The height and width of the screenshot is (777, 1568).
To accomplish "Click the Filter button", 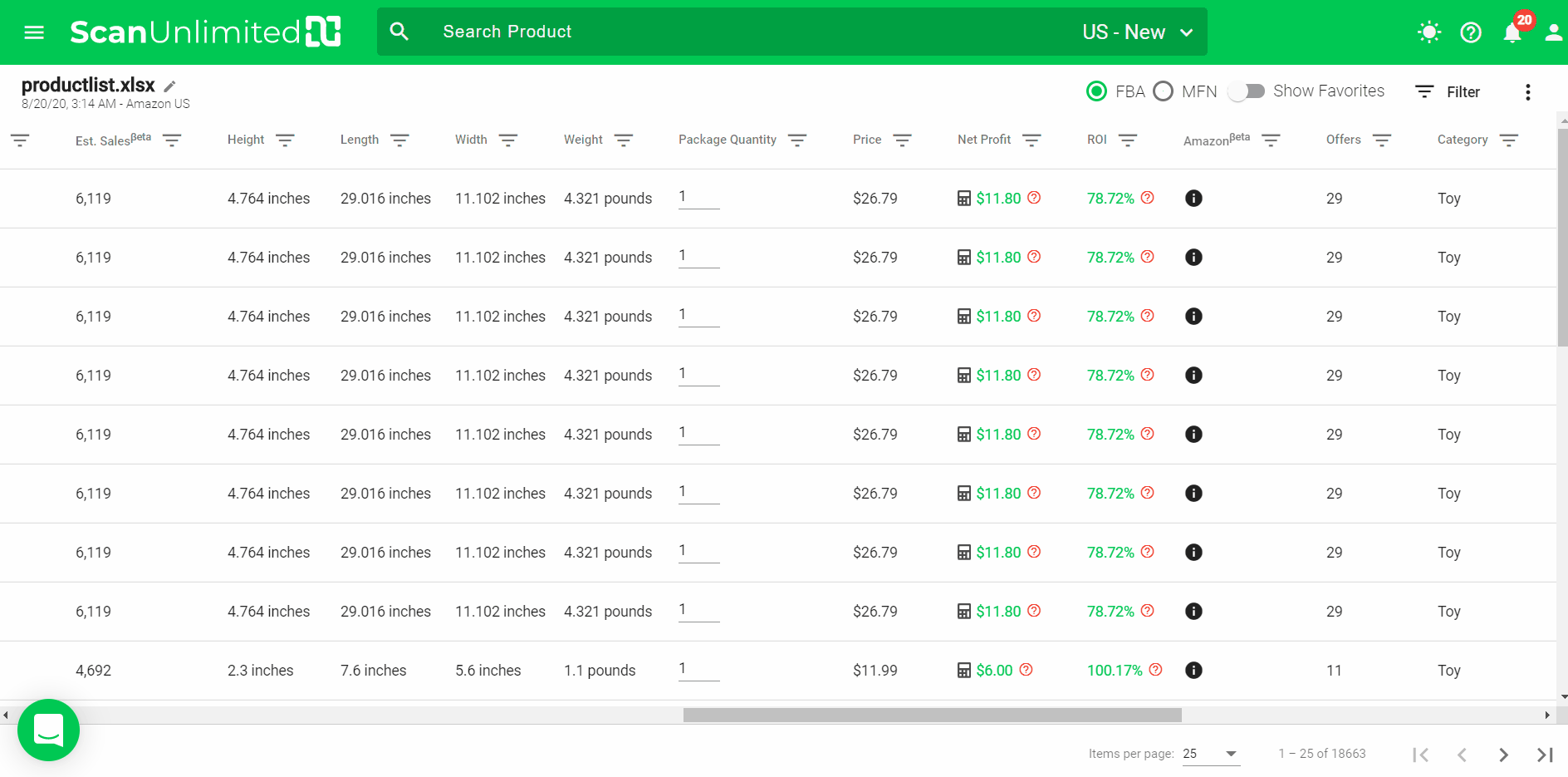I will point(1448,92).
